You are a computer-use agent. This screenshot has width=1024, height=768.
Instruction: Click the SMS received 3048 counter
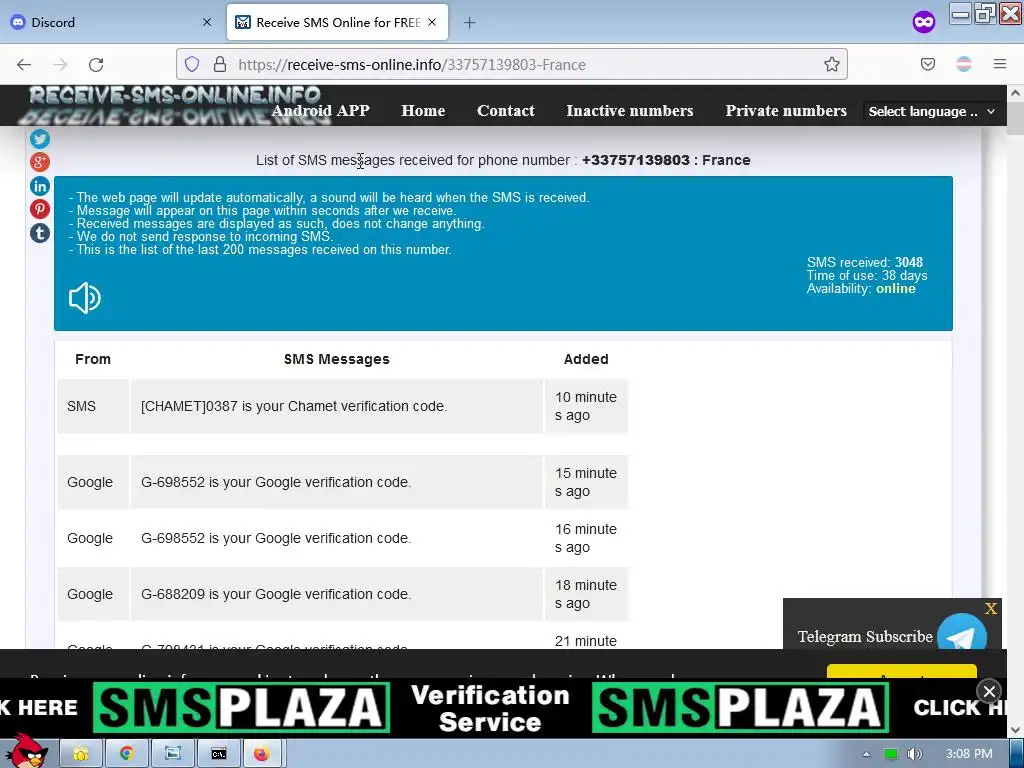[865, 263]
